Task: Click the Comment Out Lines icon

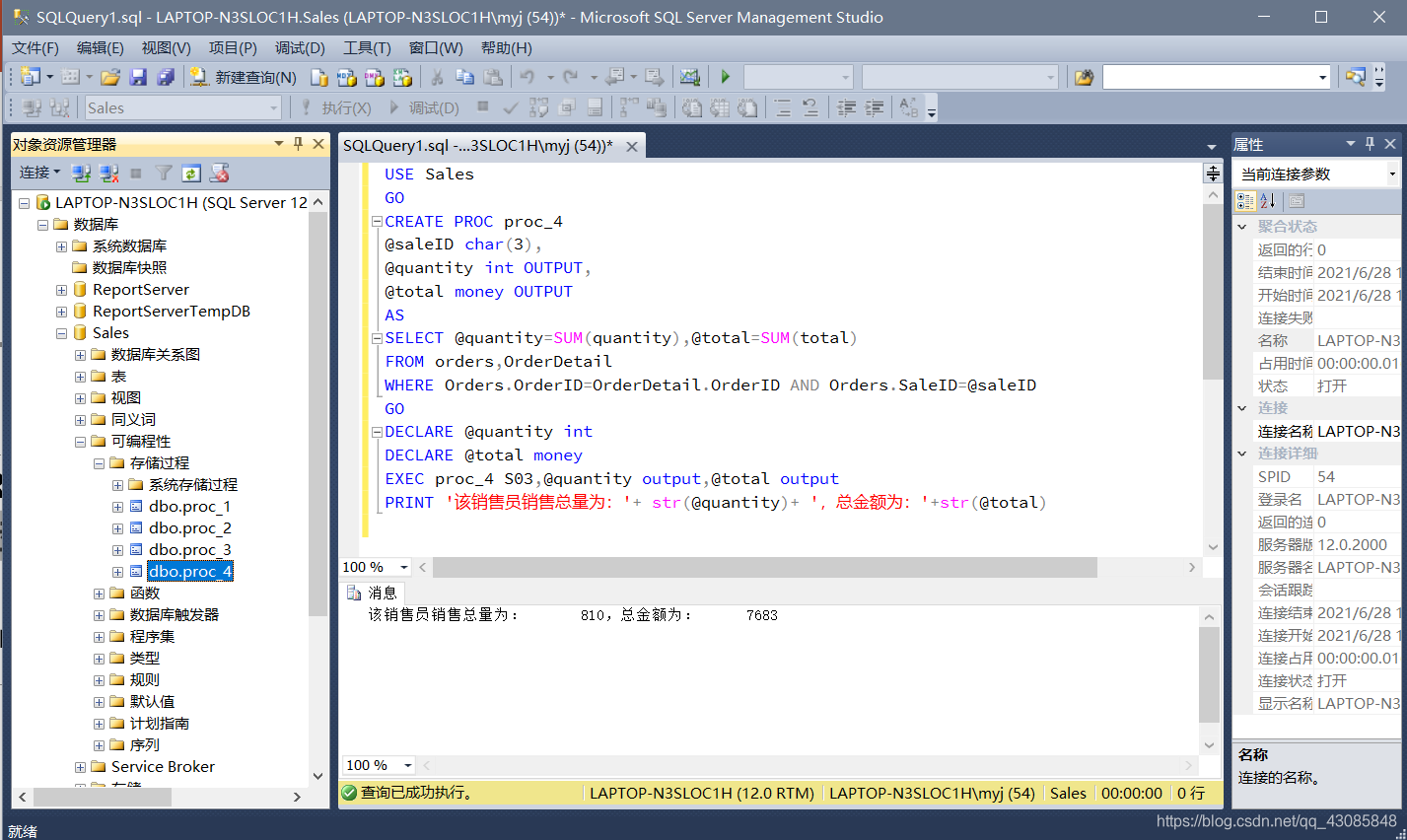Action: (x=782, y=107)
